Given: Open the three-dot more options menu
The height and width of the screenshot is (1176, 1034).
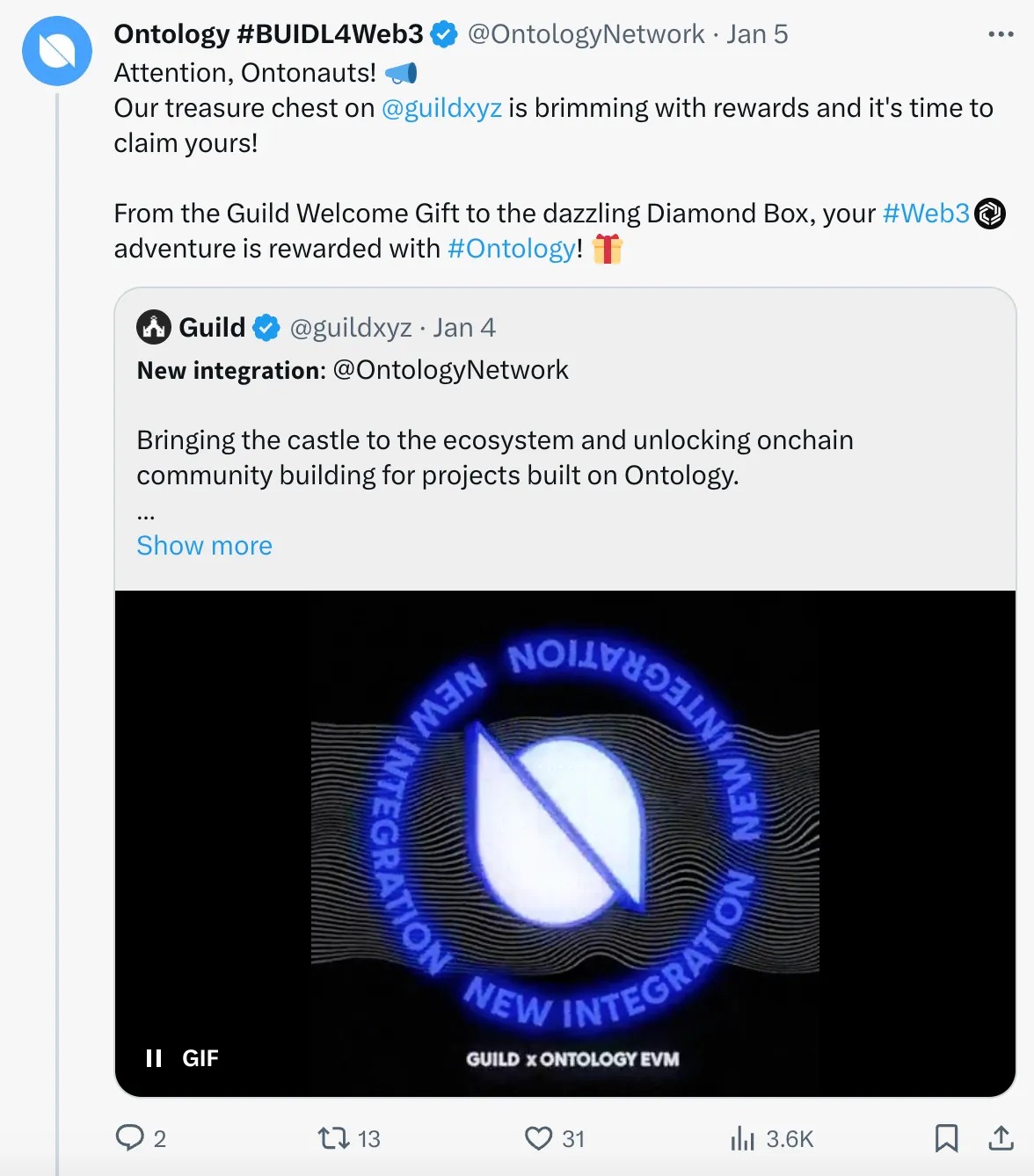Looking at the screenshot, I should (x=1001, y=34).
